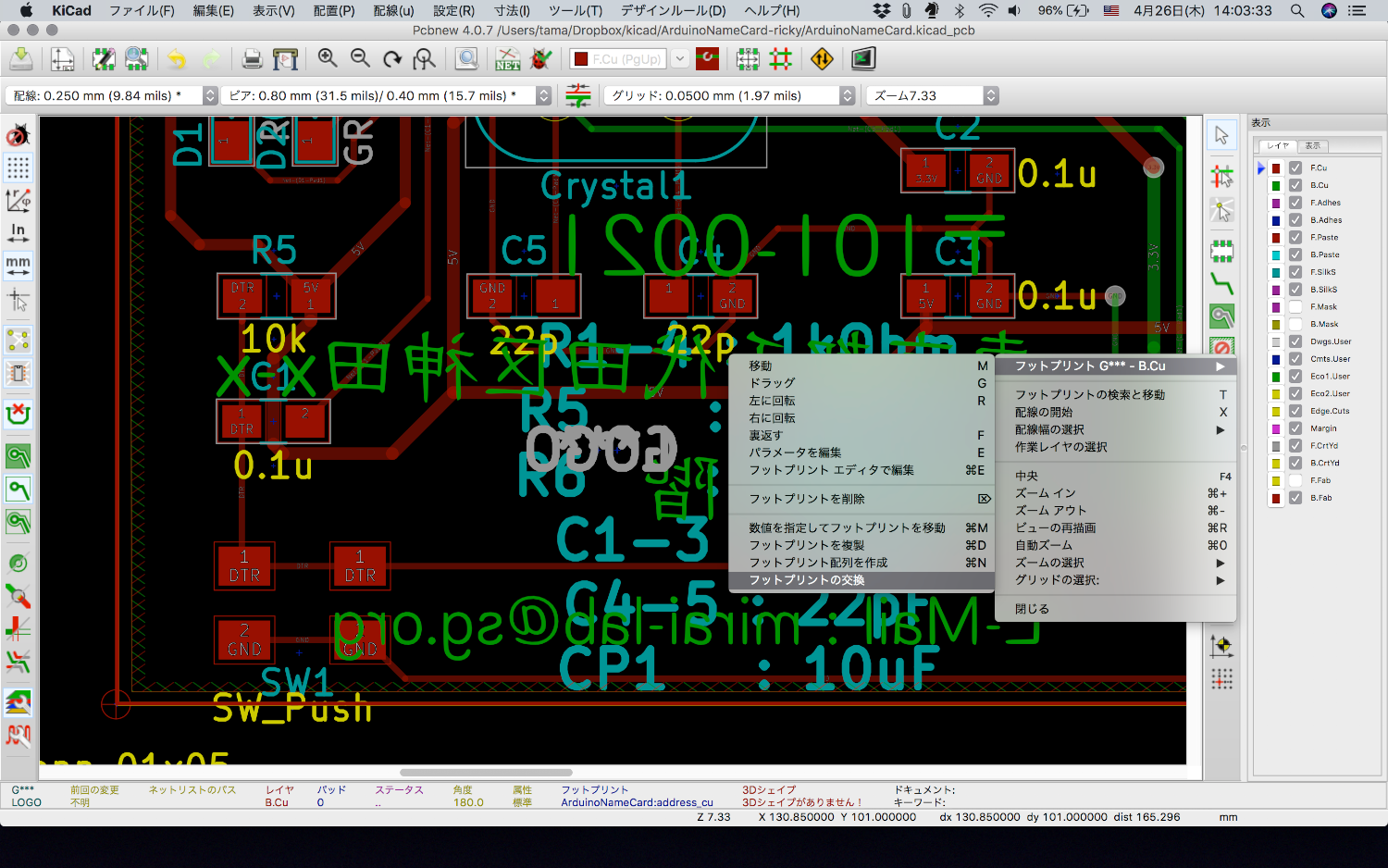Open the netlist (NET) import tool
This screenshot has height=868, width=1388.
507,59
